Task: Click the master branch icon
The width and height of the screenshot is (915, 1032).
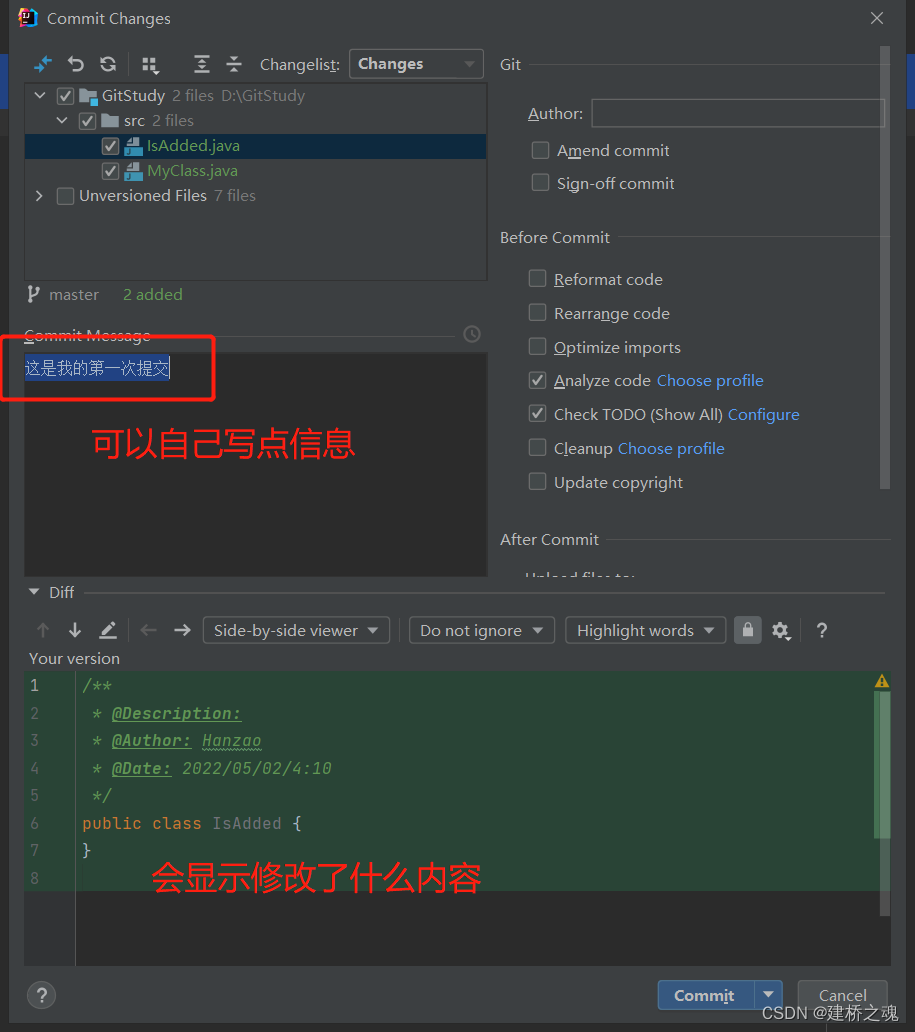Action: (x=33, y=294)
